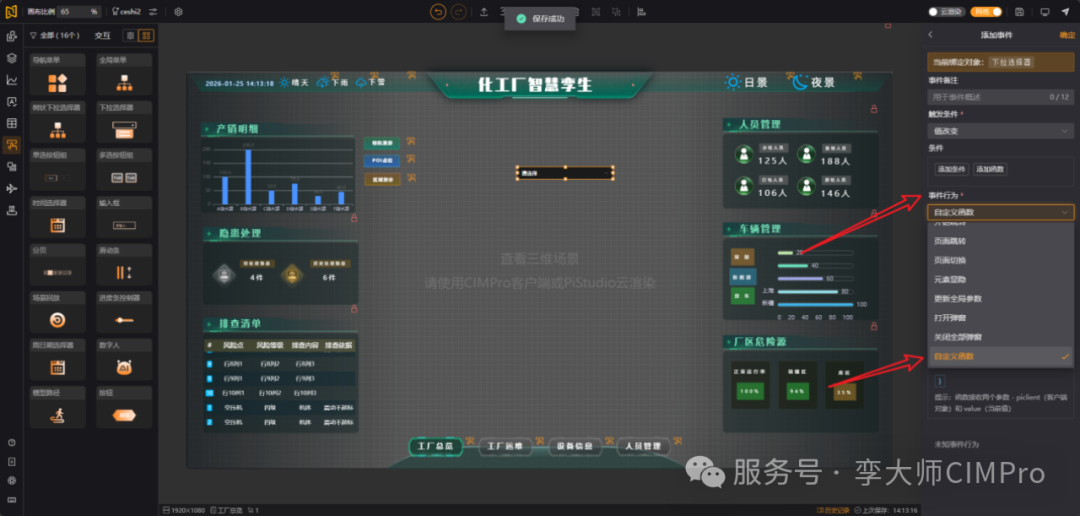Click the lock icon beside 人员管理 panel
The height and width of the screenshot is (516, 1080).
874,108
